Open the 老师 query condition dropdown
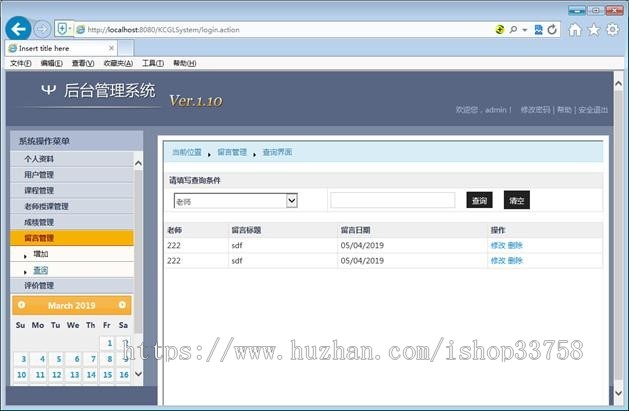Screen dimensions: 629x411 click(x=235, y=201)
